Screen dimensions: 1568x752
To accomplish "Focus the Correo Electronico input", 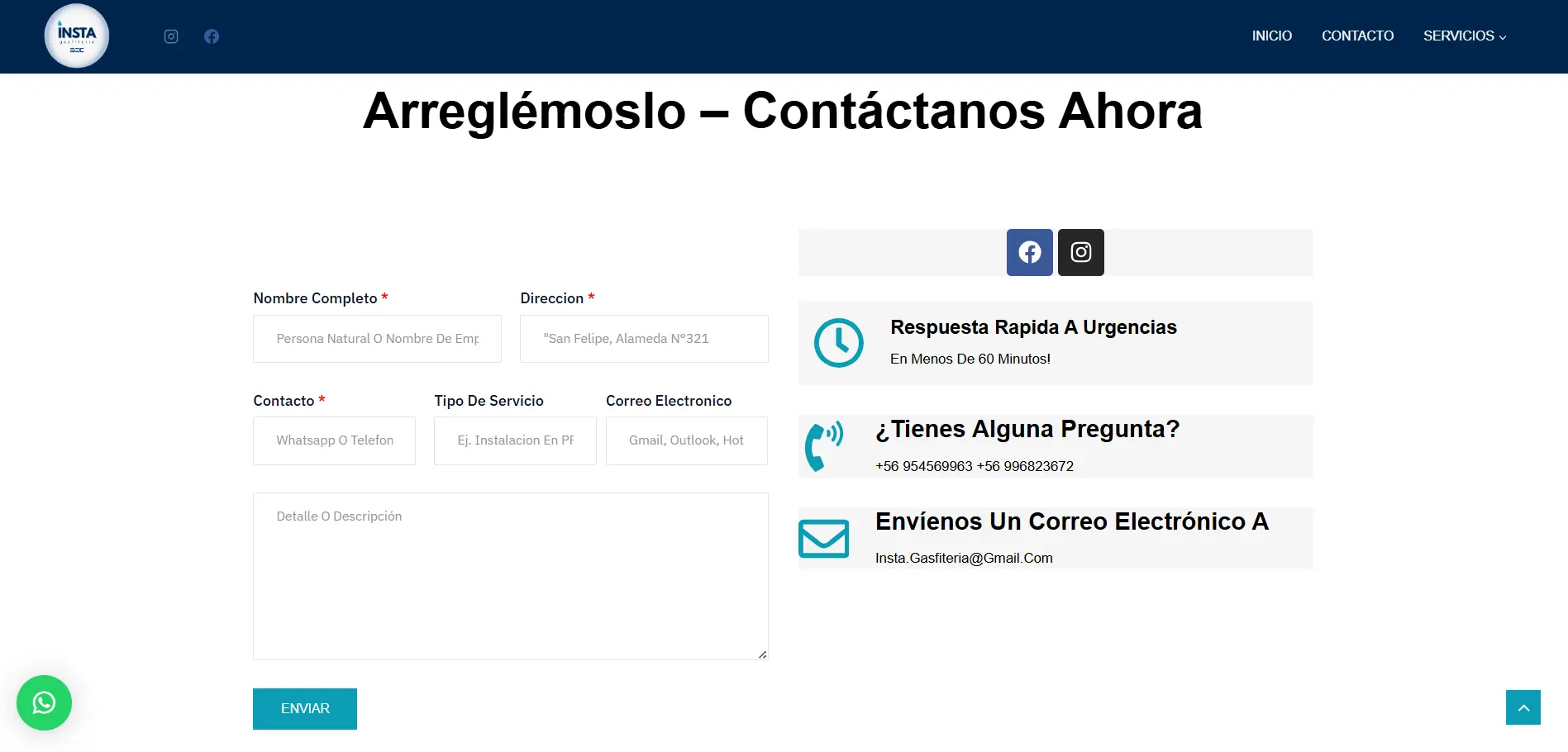I will click(686, 440).
